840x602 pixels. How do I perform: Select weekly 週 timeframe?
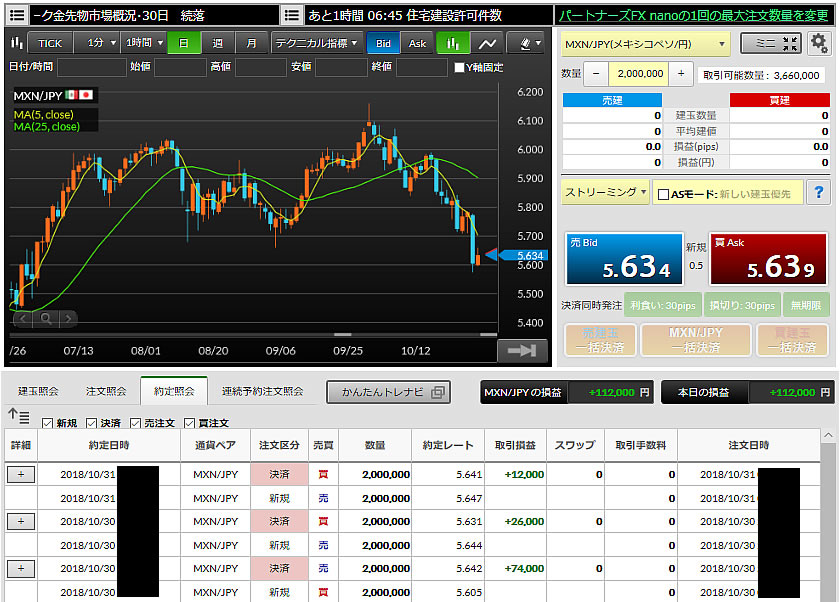tap(218, 43)
